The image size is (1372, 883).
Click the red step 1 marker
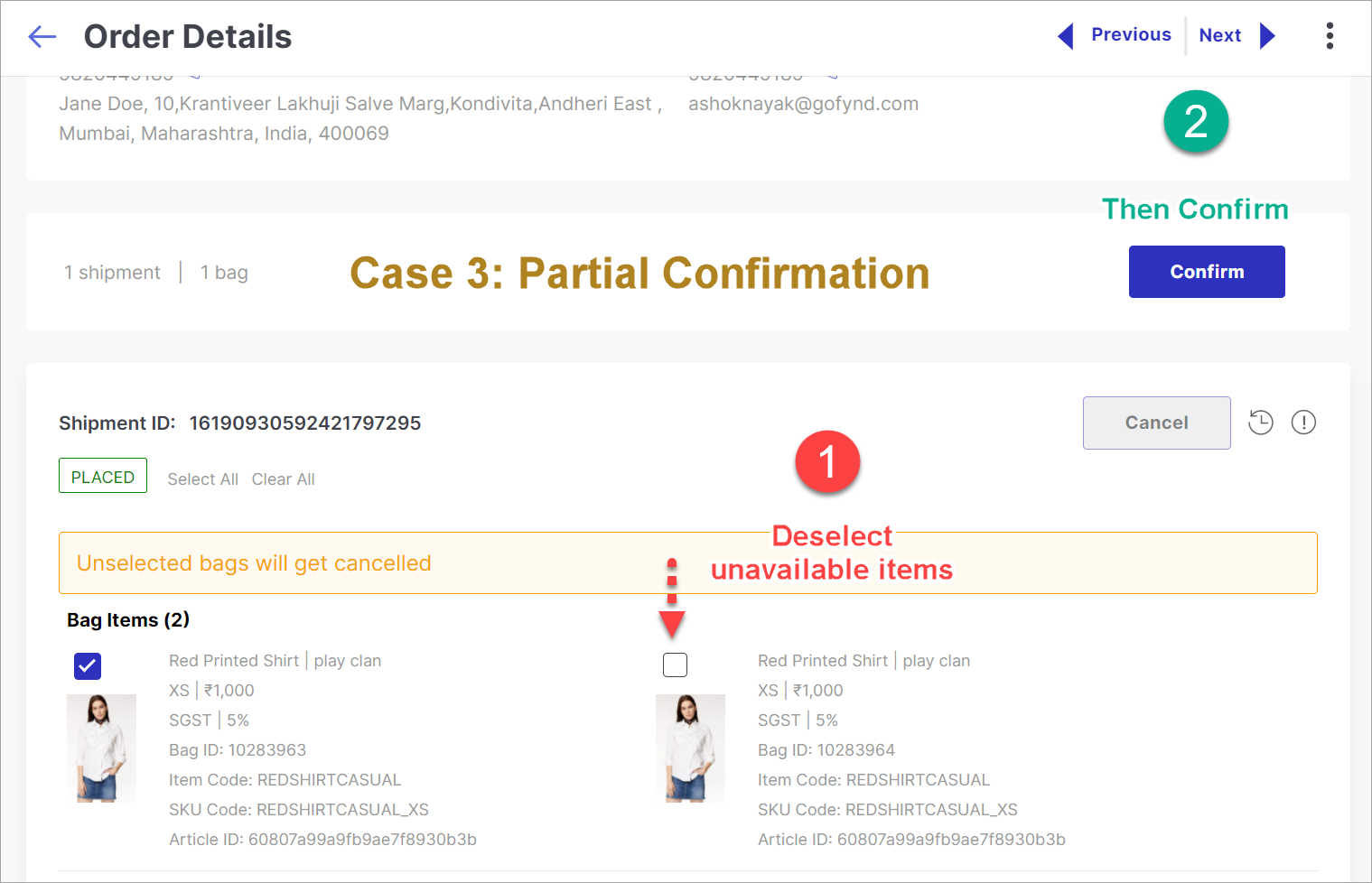point(827,462)
